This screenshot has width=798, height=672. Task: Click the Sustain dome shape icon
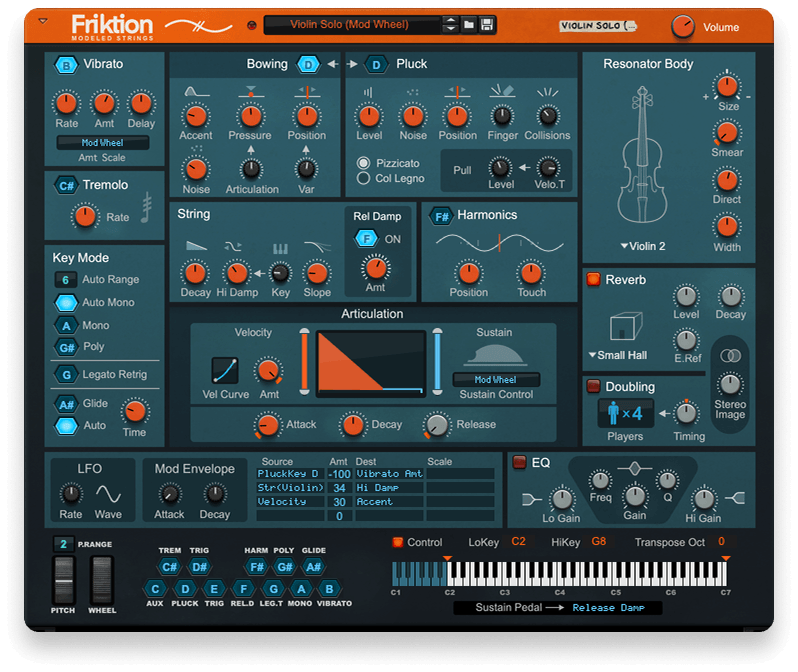click(x=495, y=355)
